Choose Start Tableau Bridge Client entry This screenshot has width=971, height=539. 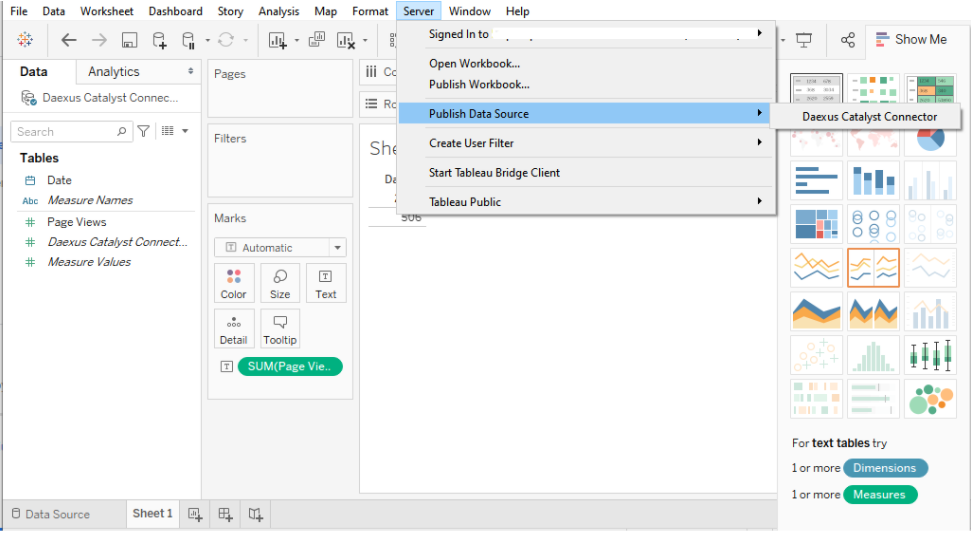(494, 173)
